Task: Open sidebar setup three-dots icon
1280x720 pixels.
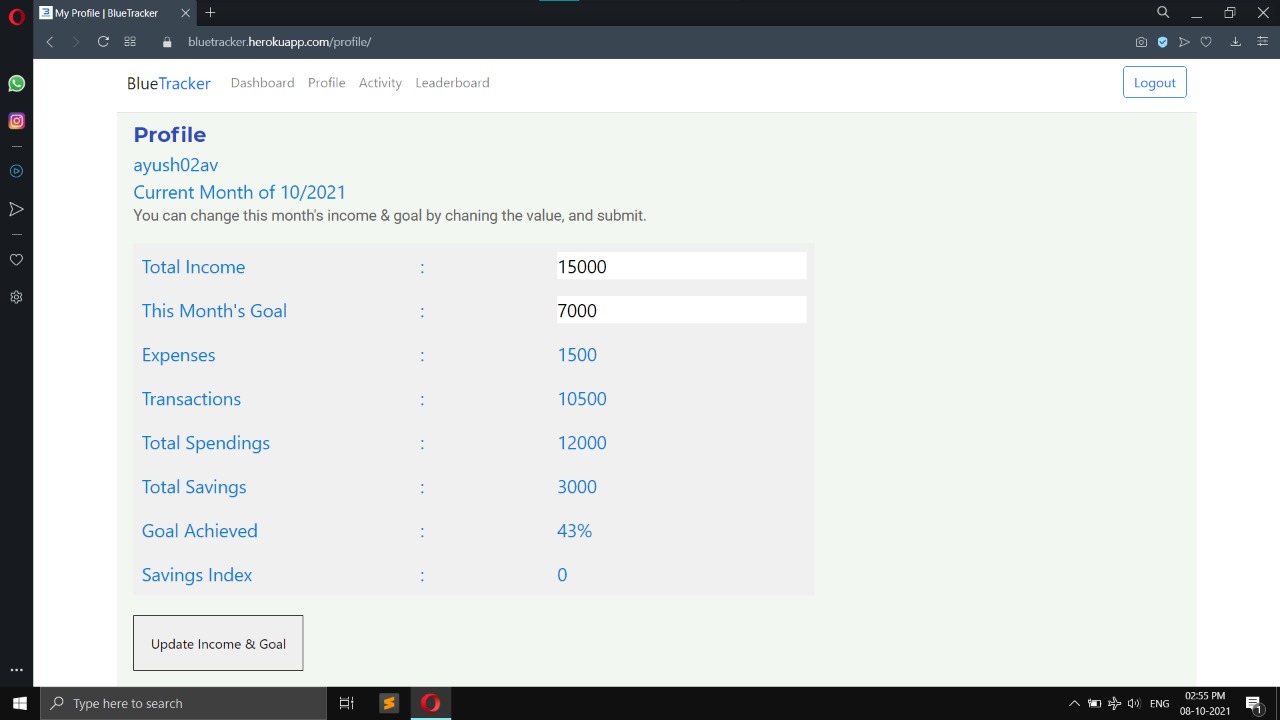Action: click(x=16, y=670)
